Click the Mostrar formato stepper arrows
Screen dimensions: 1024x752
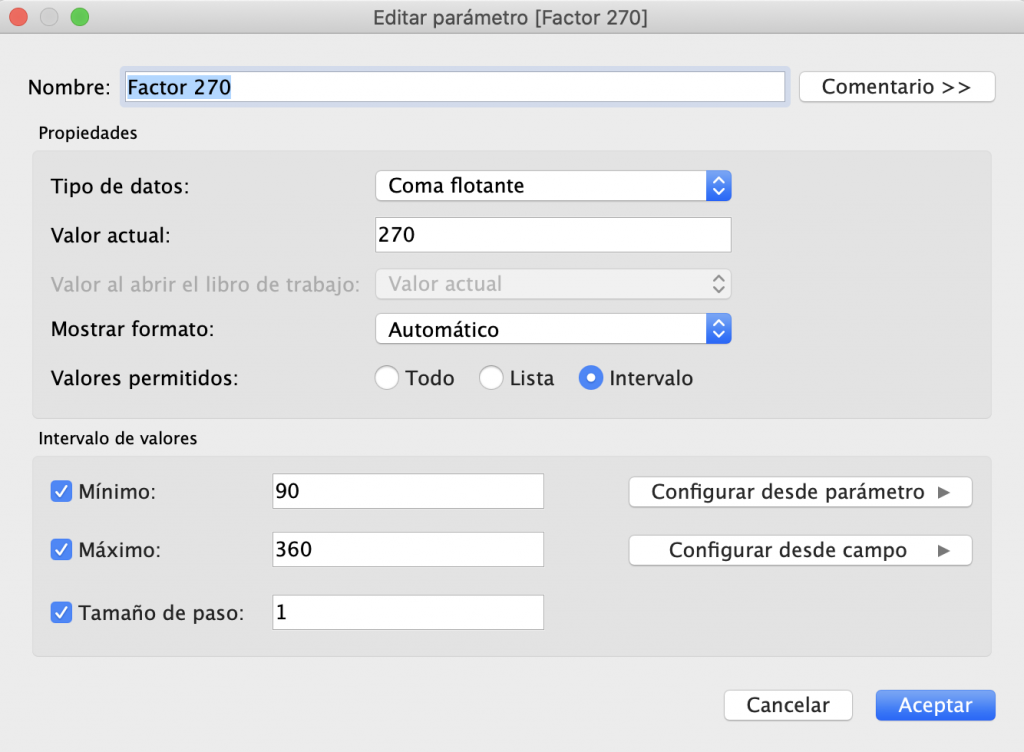[x=718, y=329]
